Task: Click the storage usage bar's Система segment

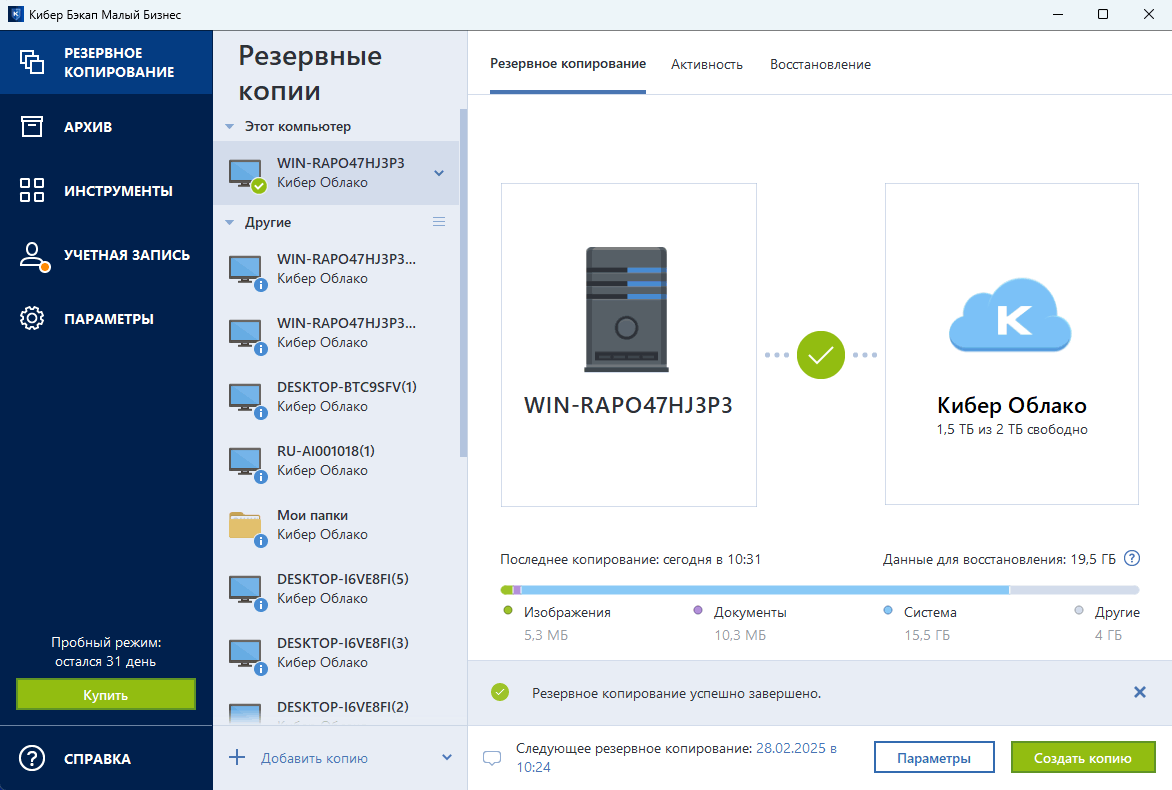Action: pos(765,590)
